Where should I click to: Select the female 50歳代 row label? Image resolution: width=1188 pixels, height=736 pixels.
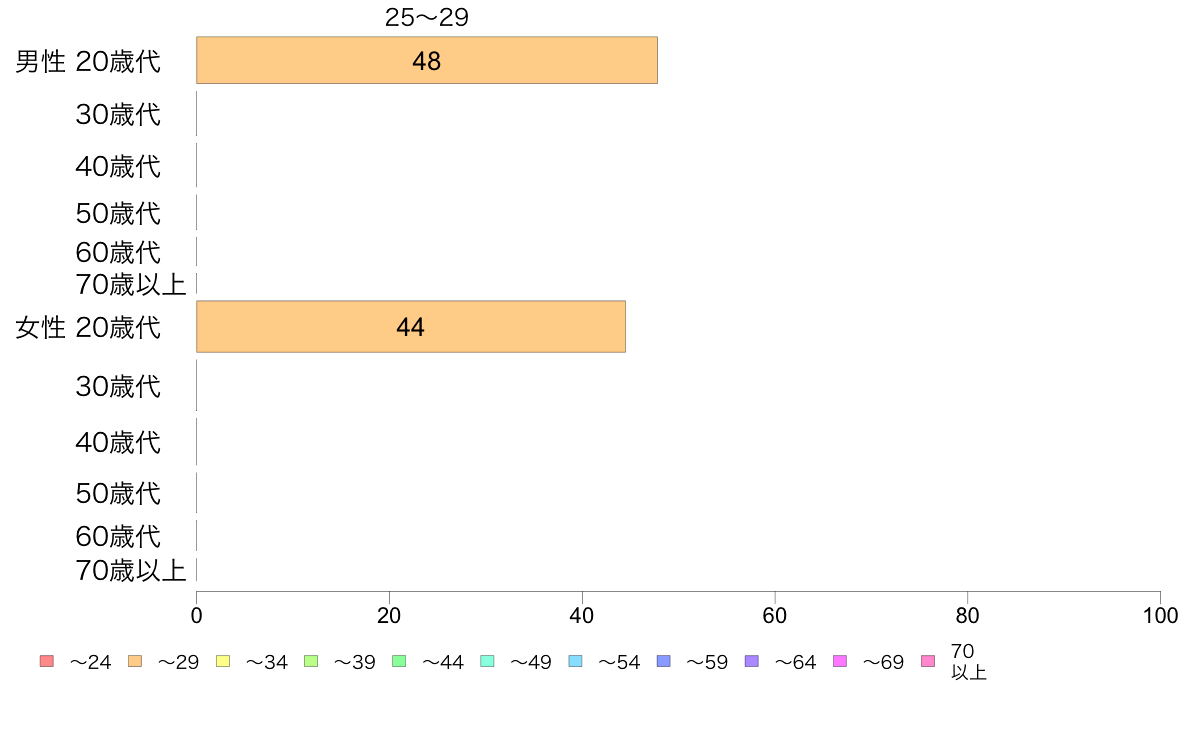click(118, 493)
